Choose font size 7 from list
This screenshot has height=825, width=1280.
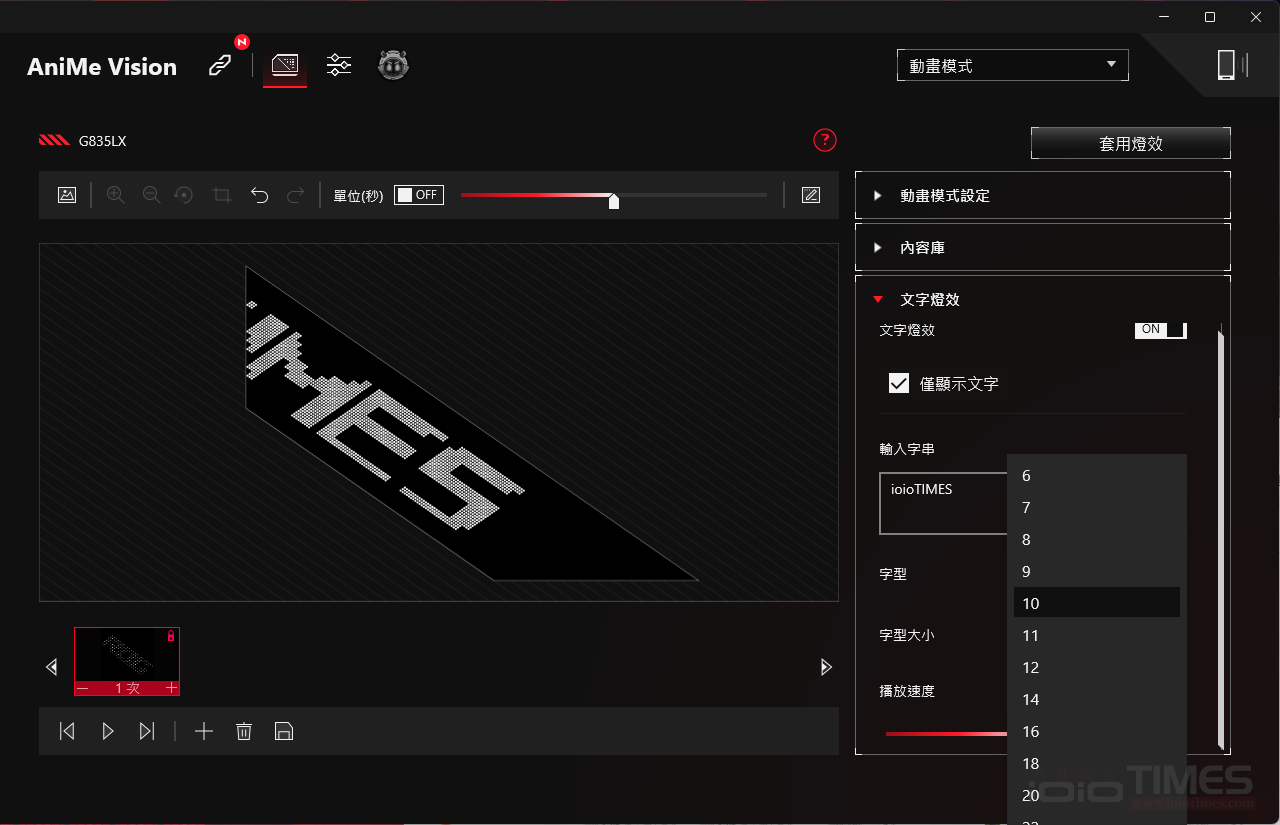click(1097, 508)
